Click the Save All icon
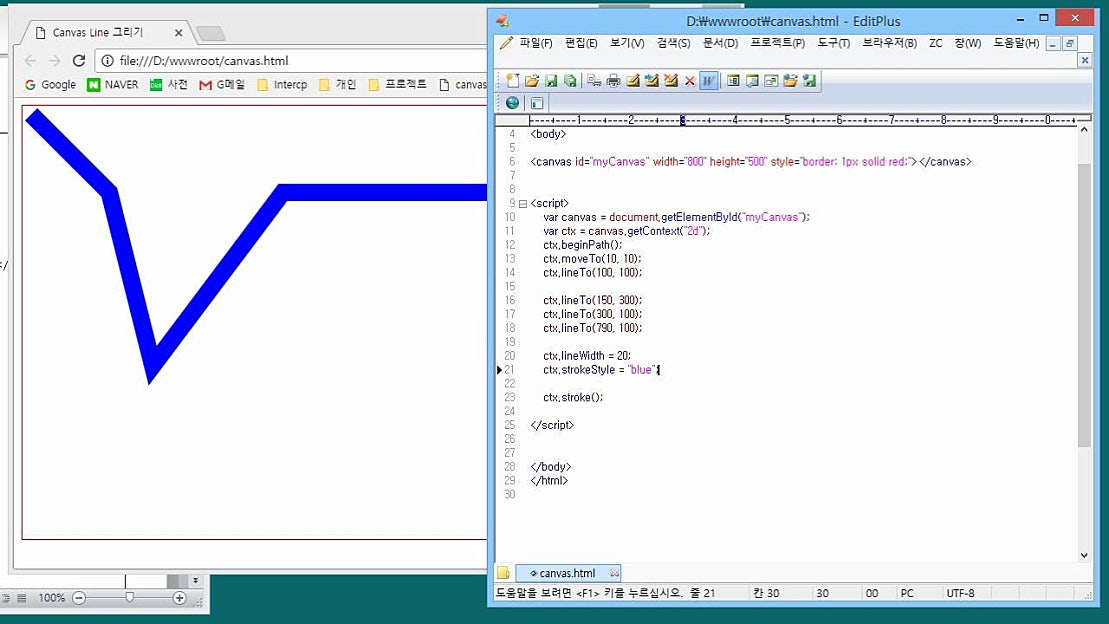The height and width of the screenshot is (624, 1109). 570,81
